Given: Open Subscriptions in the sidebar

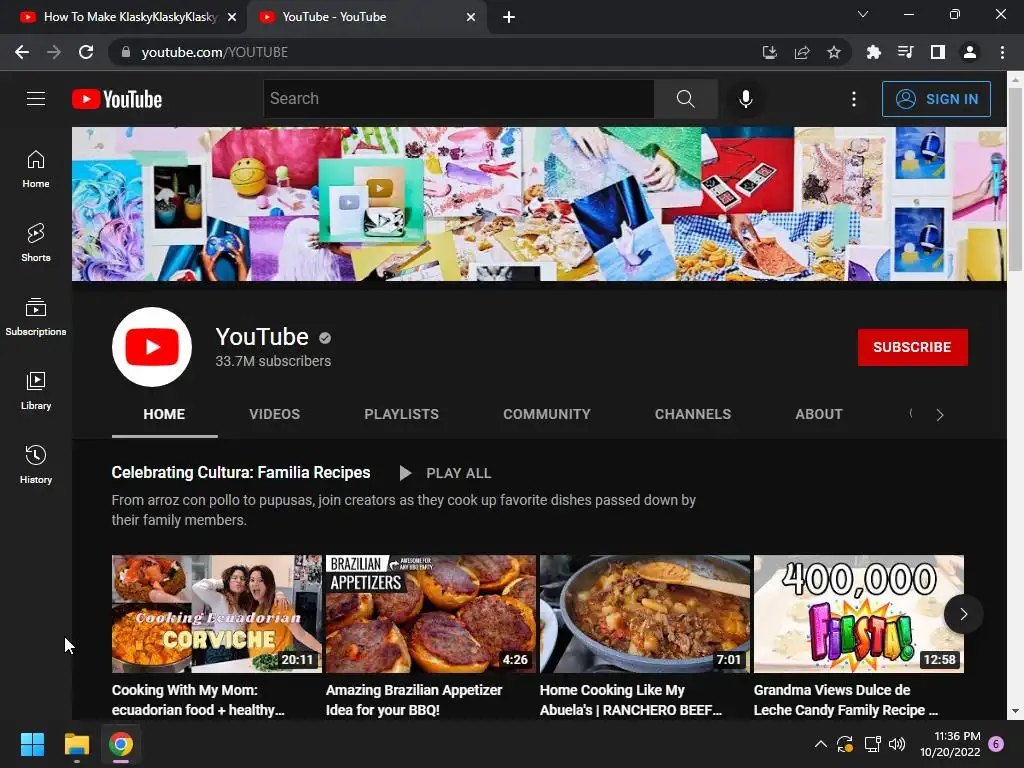Looking at the screenshot, I should (36, 317).
